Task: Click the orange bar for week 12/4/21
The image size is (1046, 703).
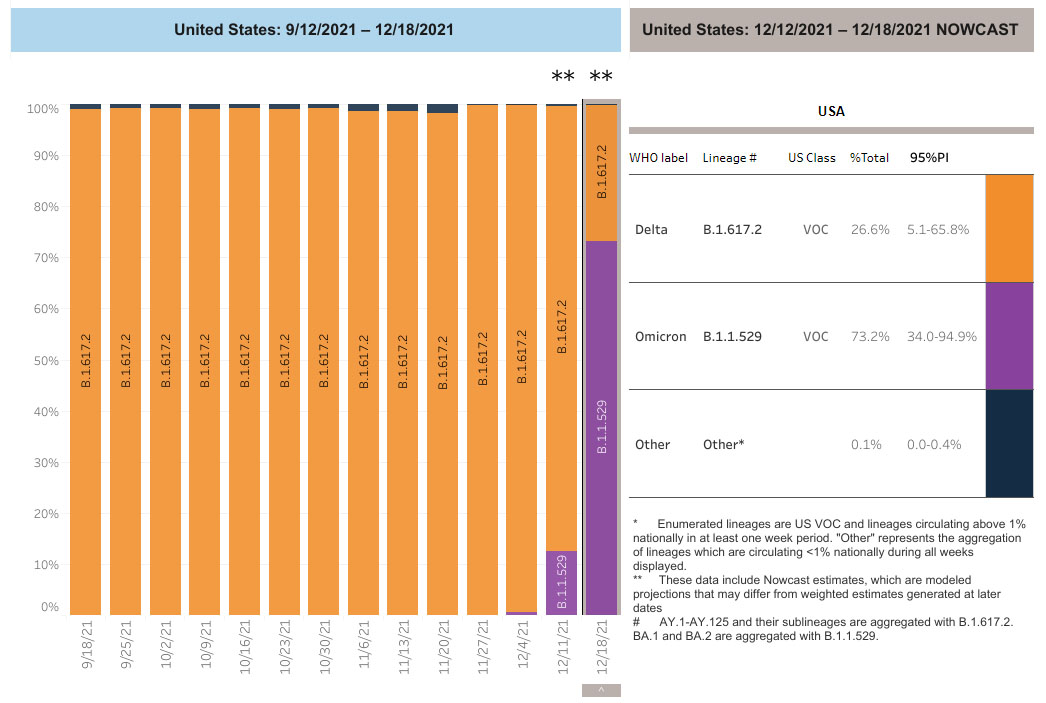Action: (521, 358)
